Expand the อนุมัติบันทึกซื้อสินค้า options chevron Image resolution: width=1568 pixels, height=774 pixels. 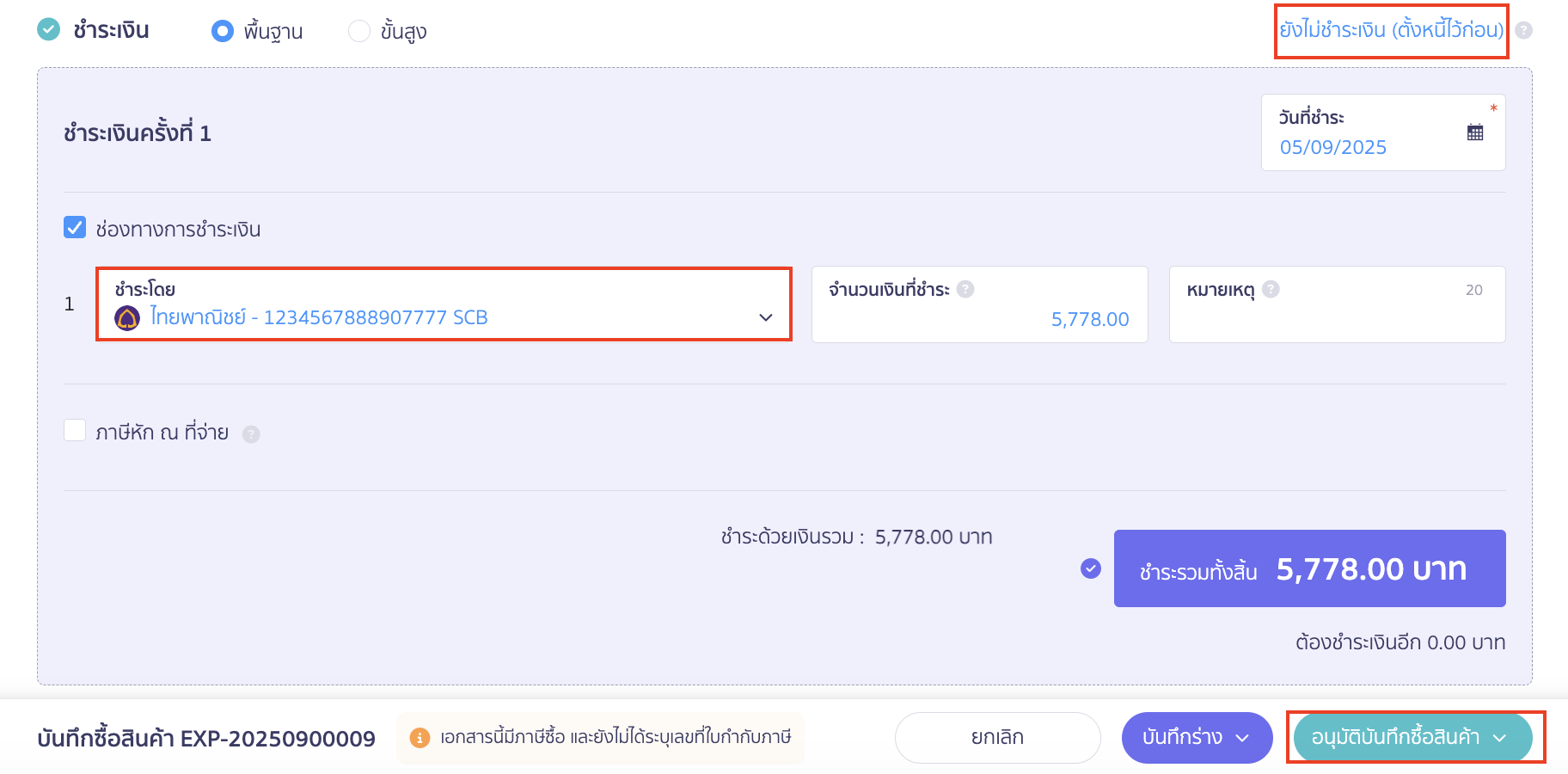point(1501,738)
